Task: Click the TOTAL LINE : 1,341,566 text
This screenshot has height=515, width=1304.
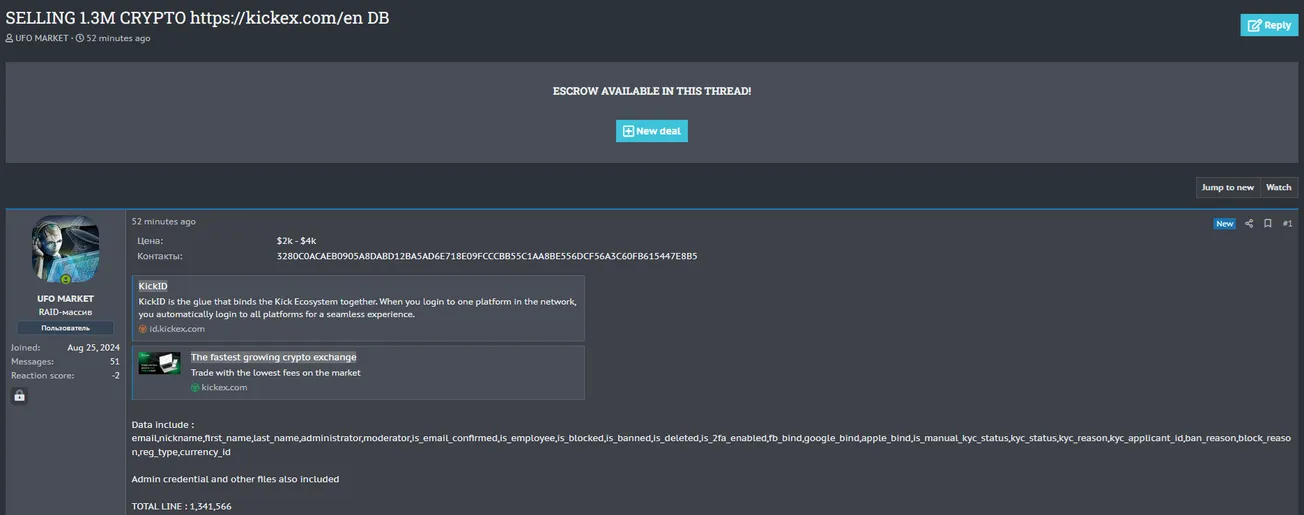Action: [x=182, y=506]
